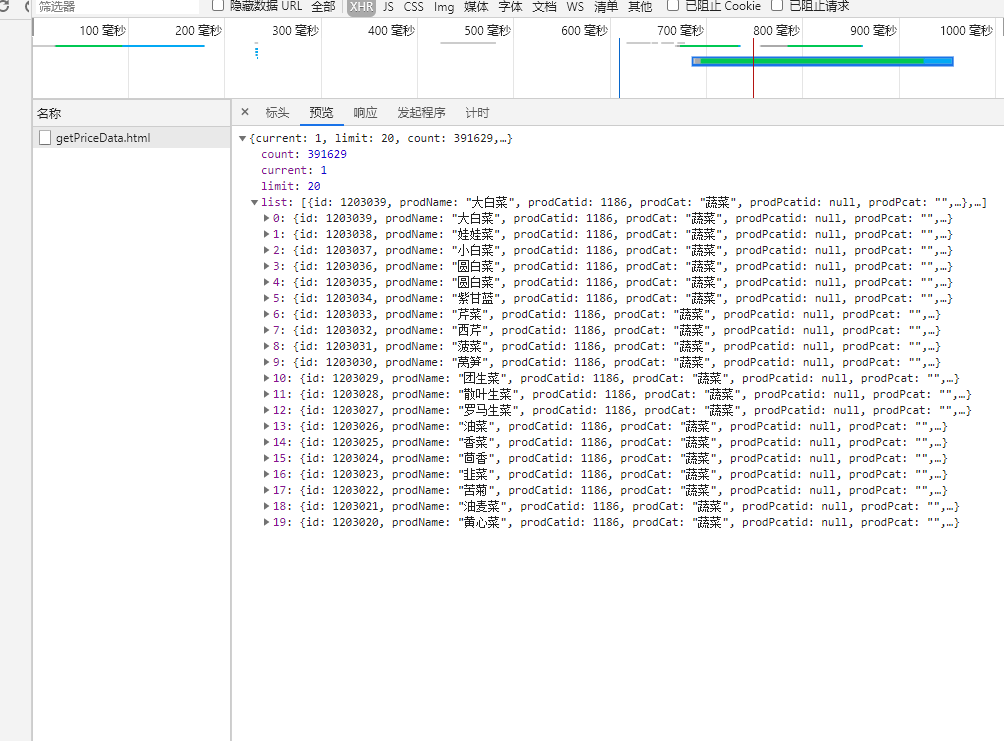The height and width of the screenshot is (741, 1004).
Task: Filter requests by 全部
Action: tap(323, 6)
